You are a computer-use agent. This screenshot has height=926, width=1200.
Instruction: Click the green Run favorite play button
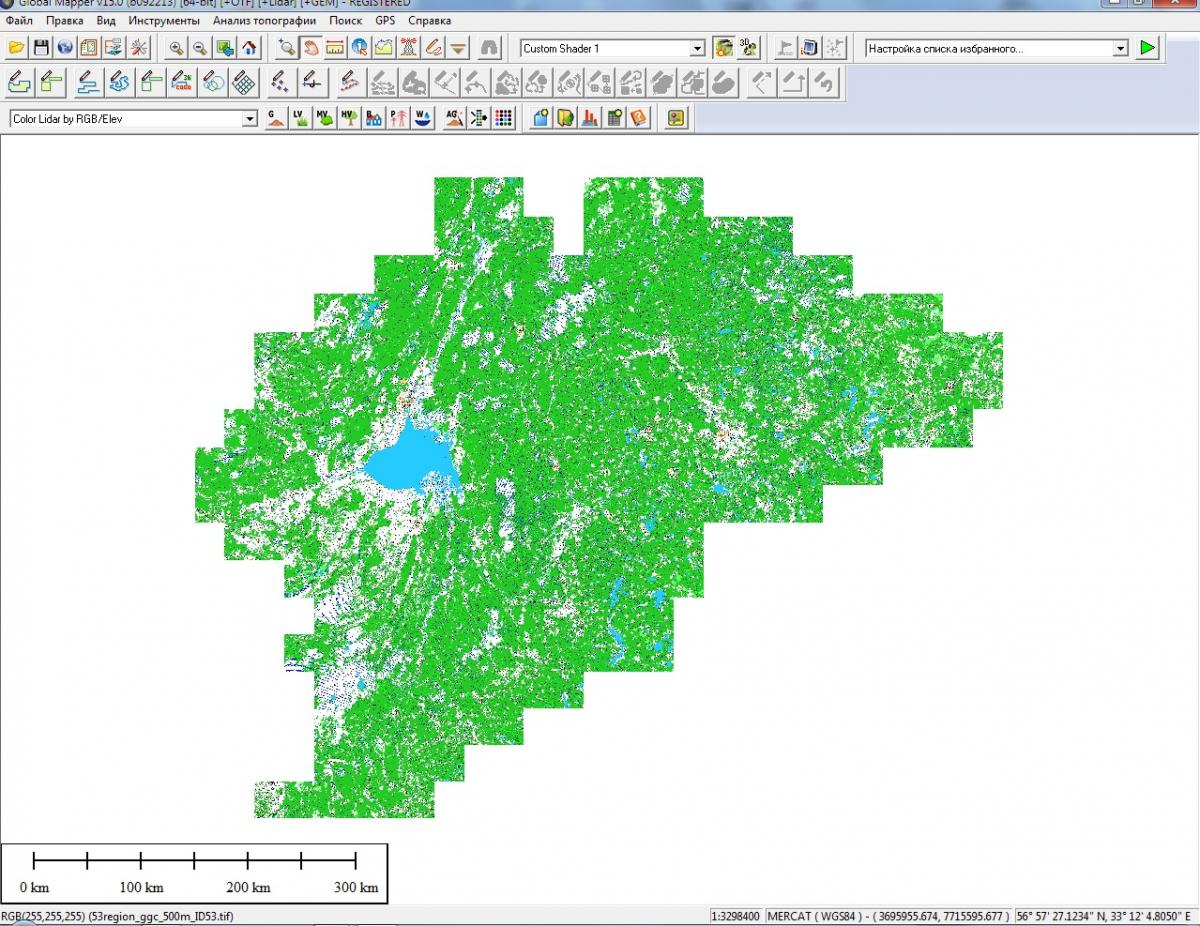tap(1147, 48)
